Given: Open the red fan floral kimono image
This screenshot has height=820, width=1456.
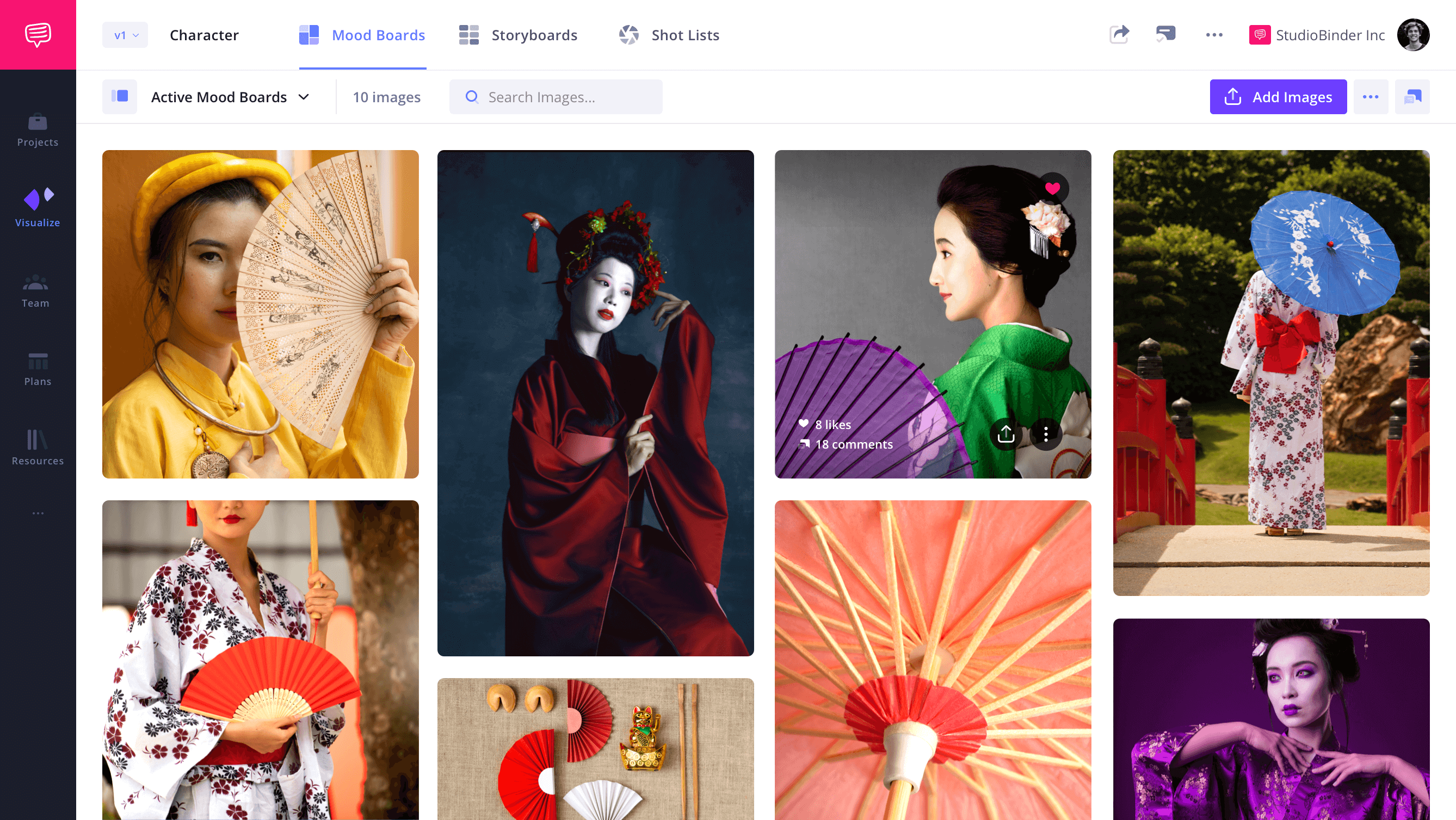Looking at the screenshot, I should click(261, 660).
